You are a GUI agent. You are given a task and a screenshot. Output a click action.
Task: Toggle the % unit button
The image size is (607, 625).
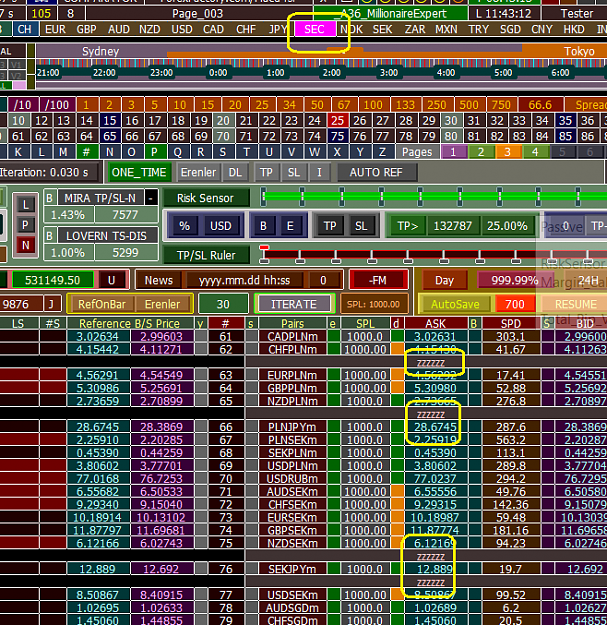click(x=185, y=226)
